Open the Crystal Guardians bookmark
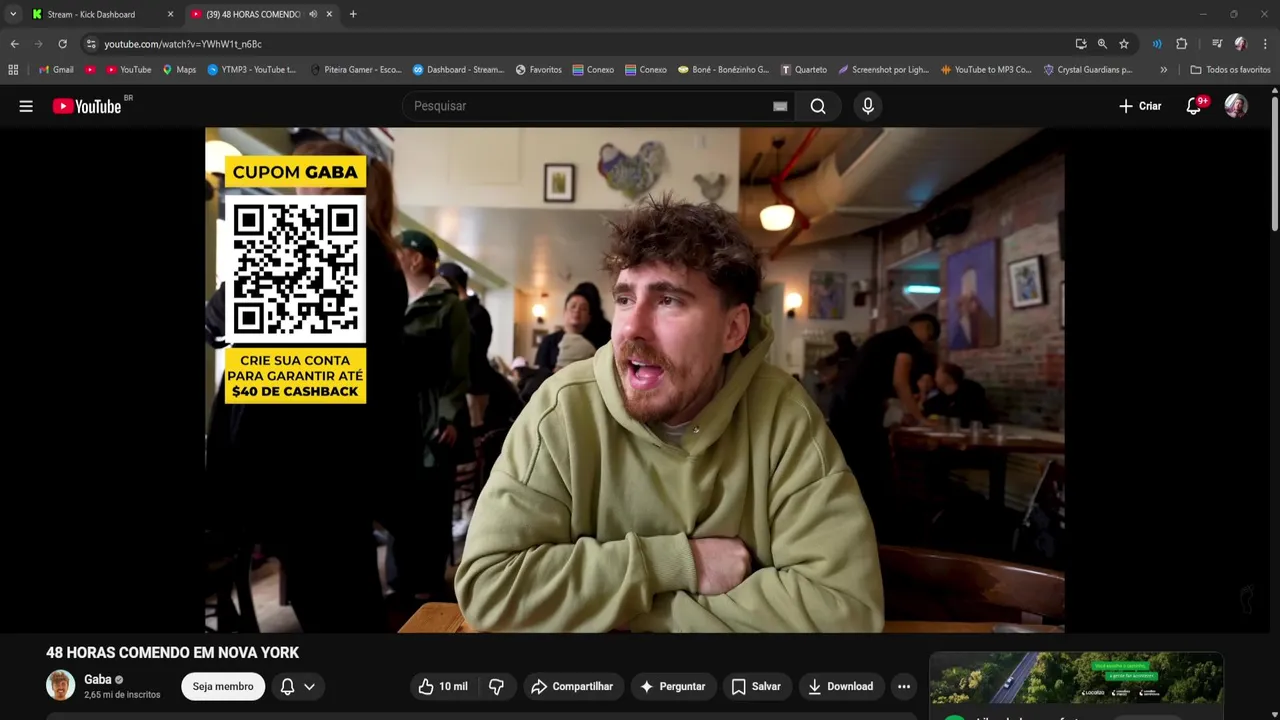 pyautogui.click(x=1088, y=70)
